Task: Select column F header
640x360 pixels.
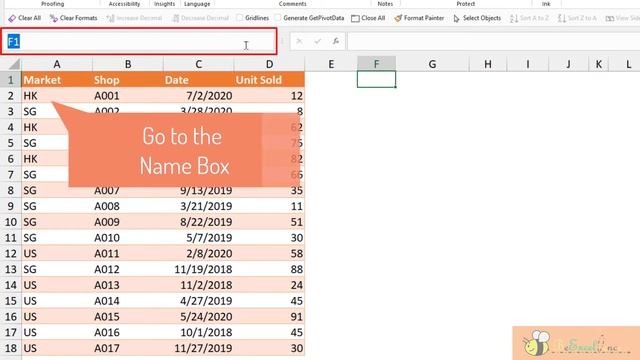Action: click(376, 64)
